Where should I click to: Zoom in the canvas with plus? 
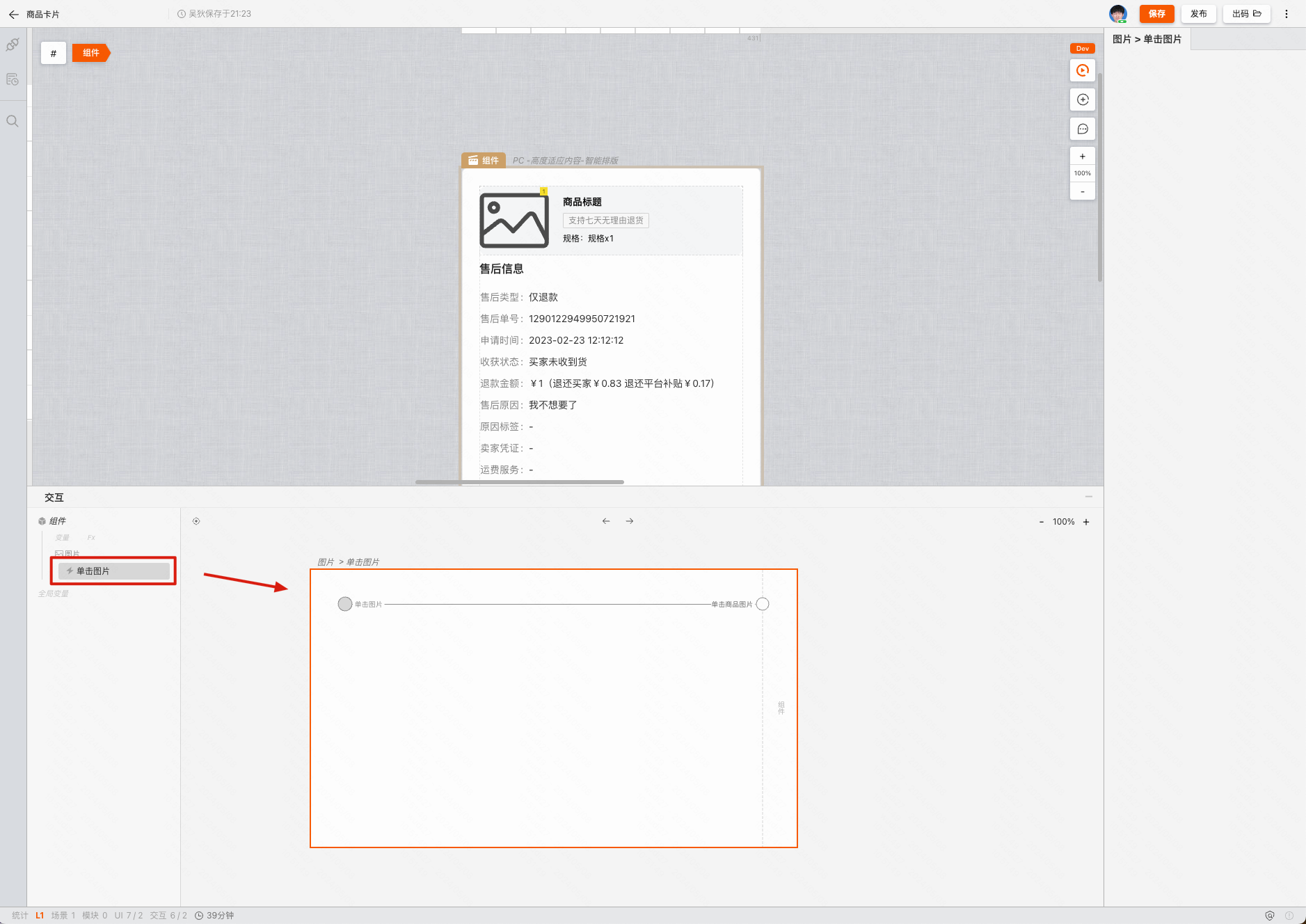point(1083,157)
